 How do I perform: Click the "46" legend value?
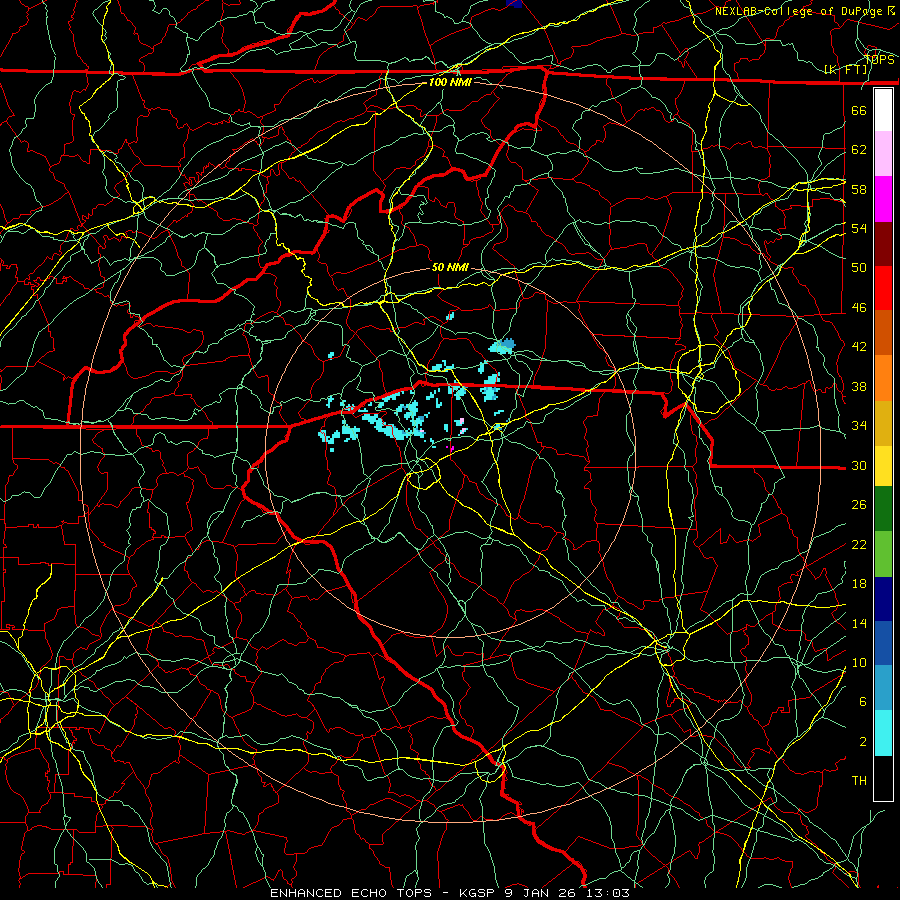tap(859, 308)
